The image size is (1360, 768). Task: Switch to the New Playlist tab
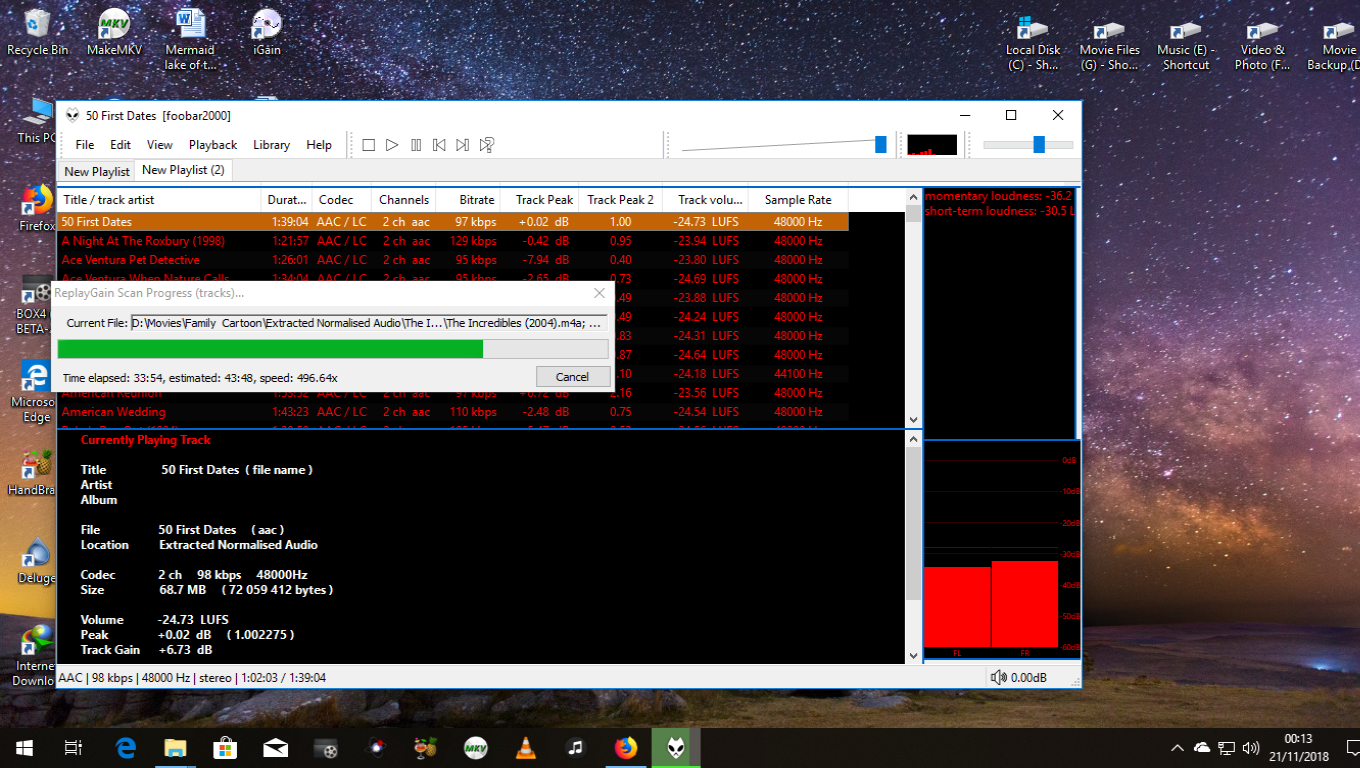tap(97, 172)
